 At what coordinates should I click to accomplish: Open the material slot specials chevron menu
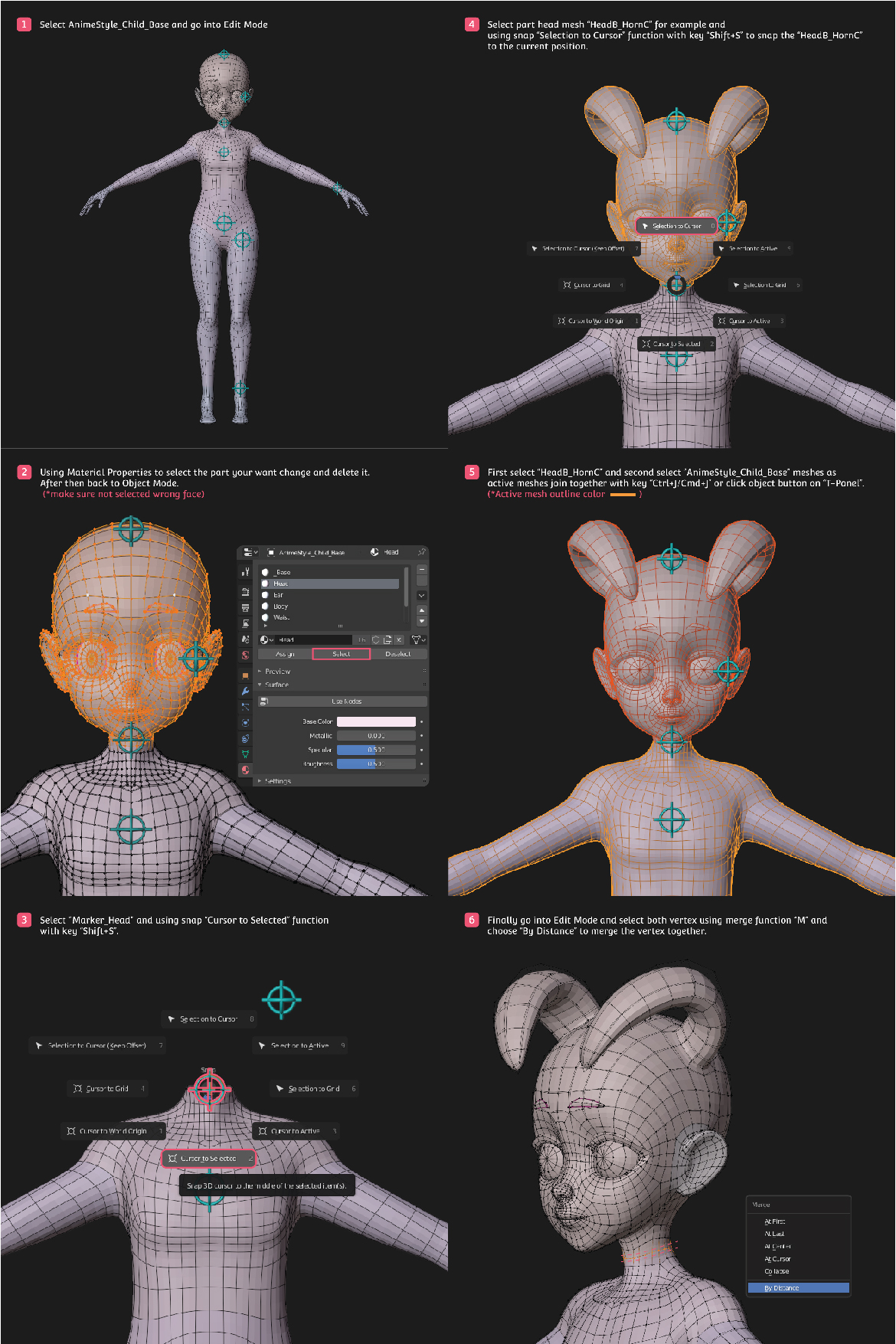(422, 596)
